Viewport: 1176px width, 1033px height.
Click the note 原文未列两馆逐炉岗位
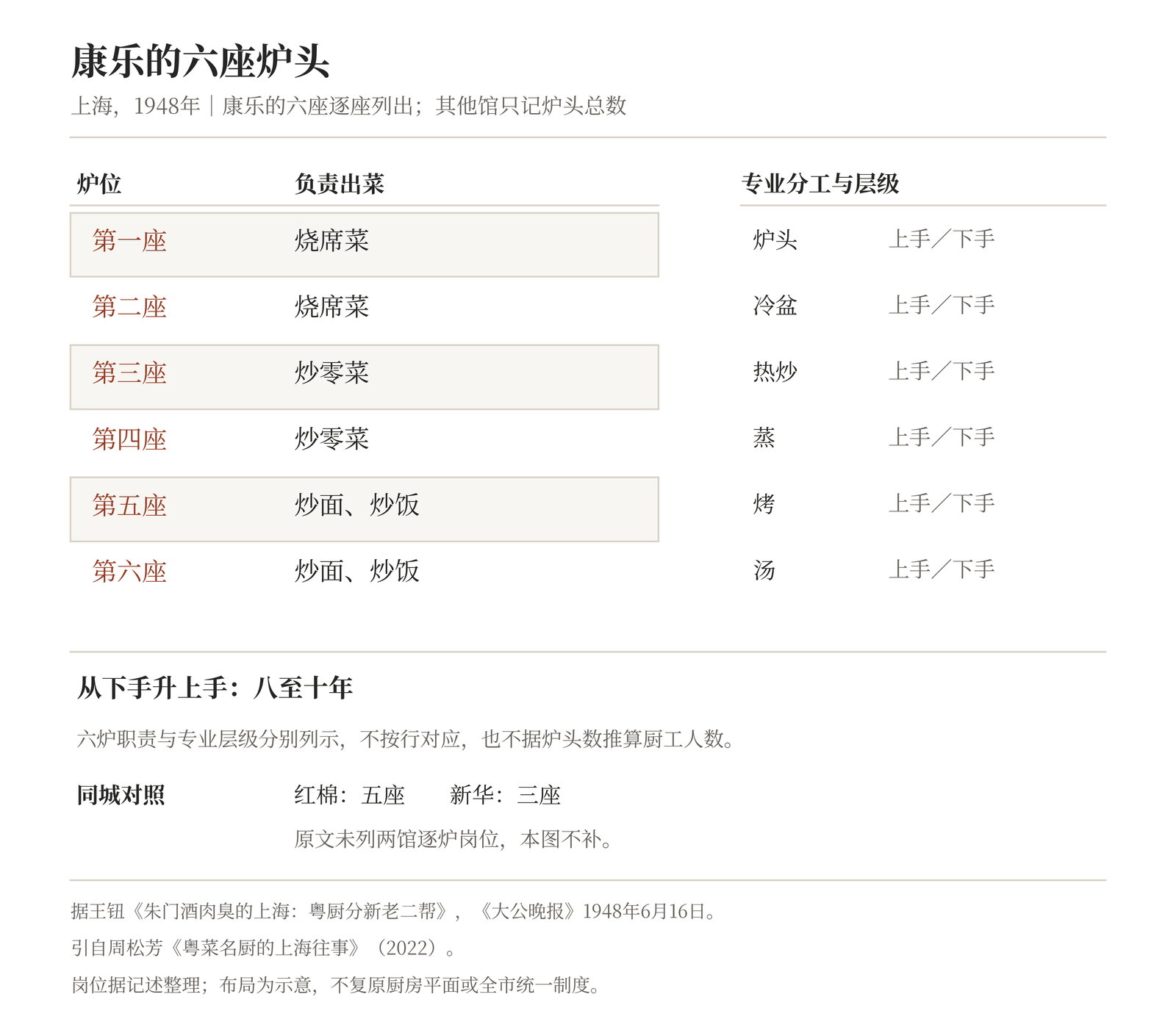(454, 839)
